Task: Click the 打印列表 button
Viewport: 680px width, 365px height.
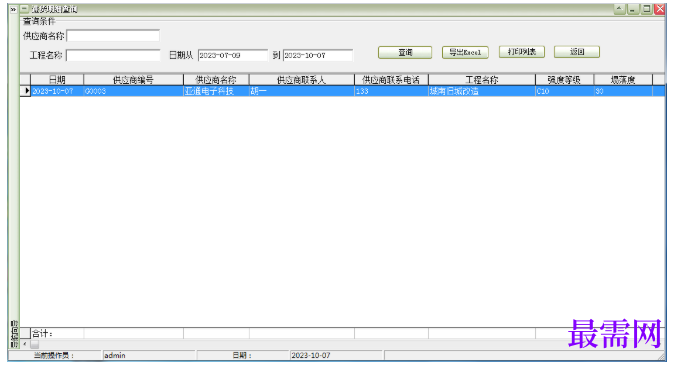Action: point(522,52)
